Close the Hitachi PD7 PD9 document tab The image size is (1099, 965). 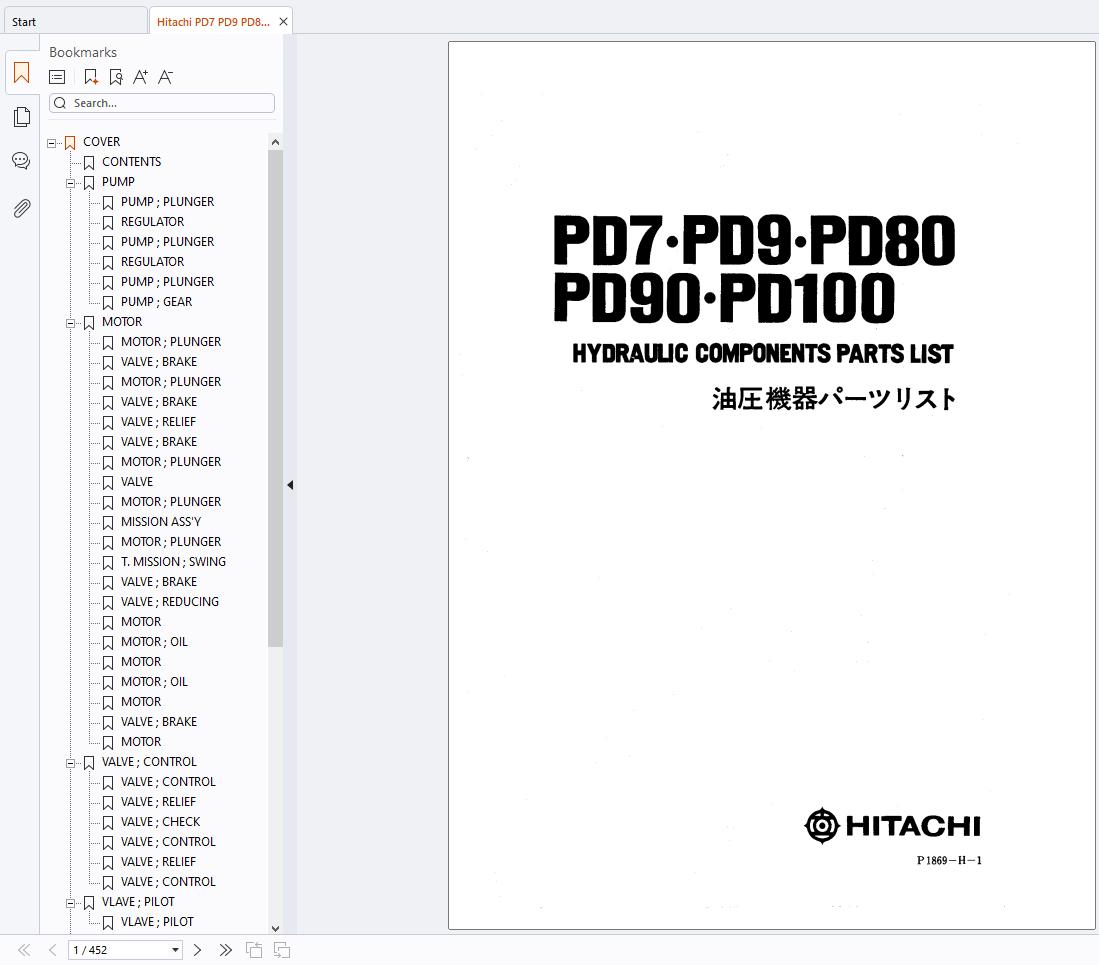tap(283, 22)
